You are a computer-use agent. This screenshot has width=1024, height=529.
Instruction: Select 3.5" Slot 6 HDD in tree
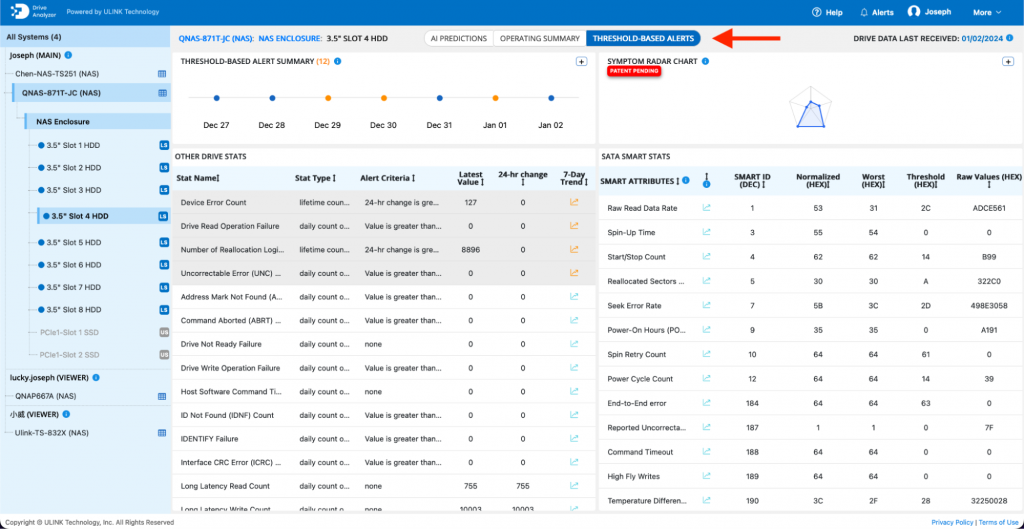[x=73, y=264]
